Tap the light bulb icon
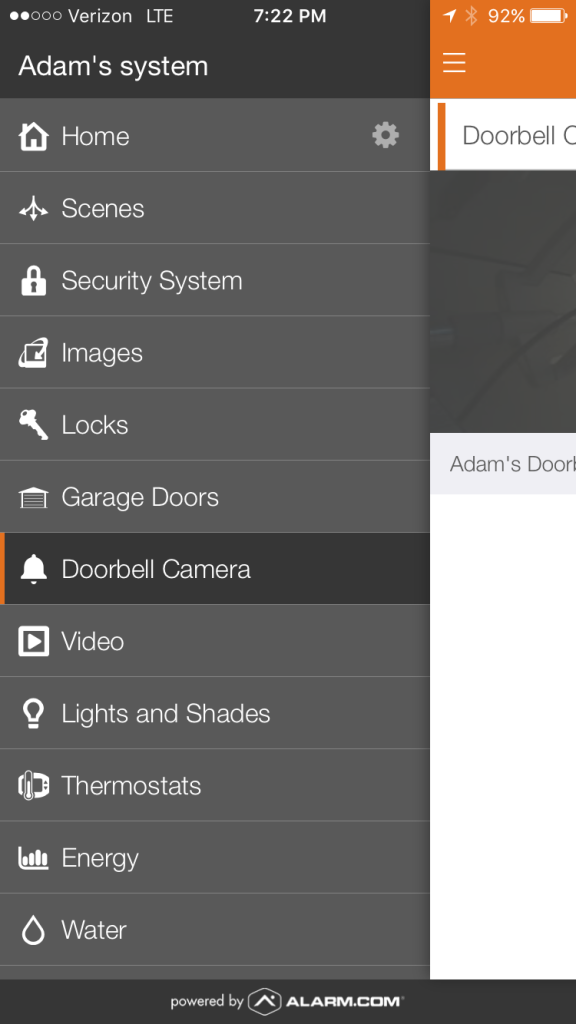 point(33,713)
